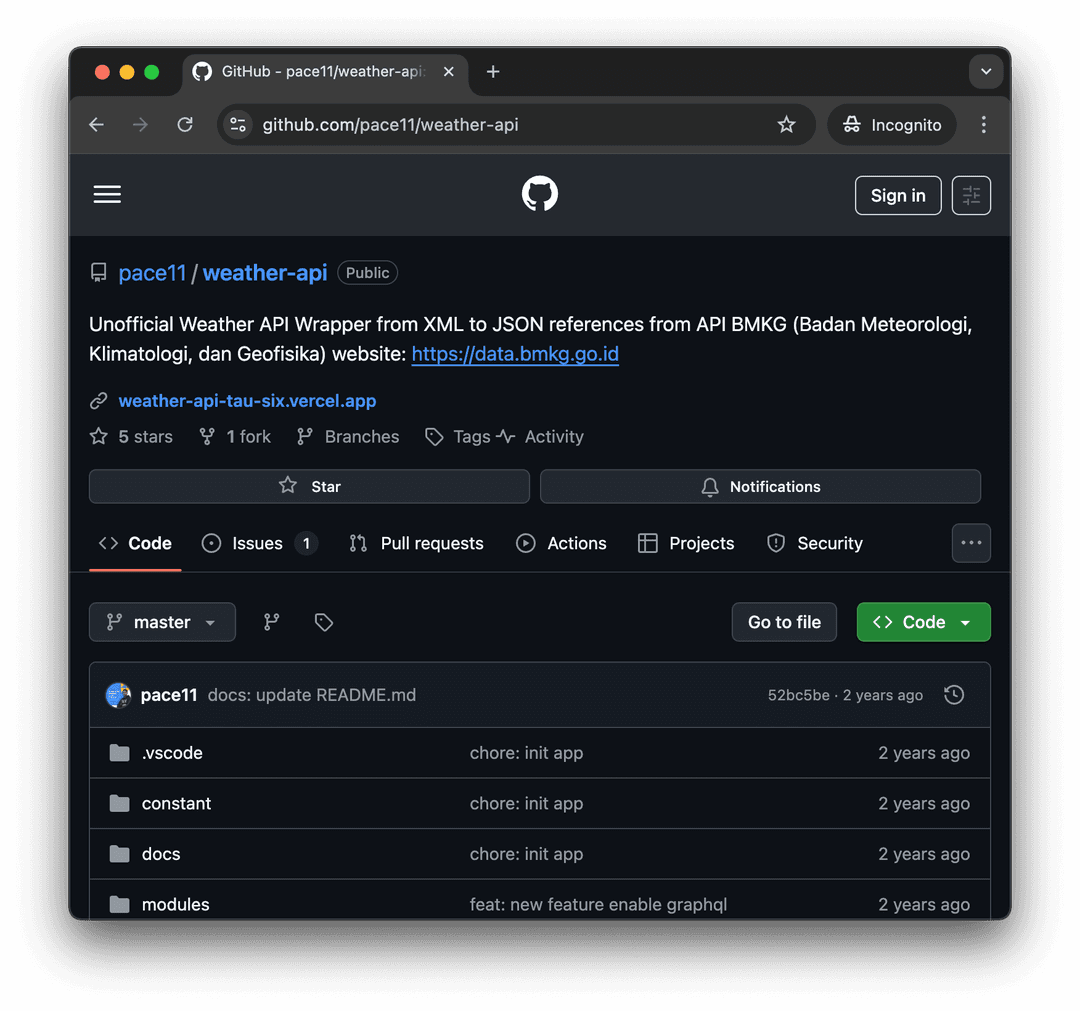The image size is (1080, 1011).
Task: Go forward in browser history
Action: [x=141, y=125]
